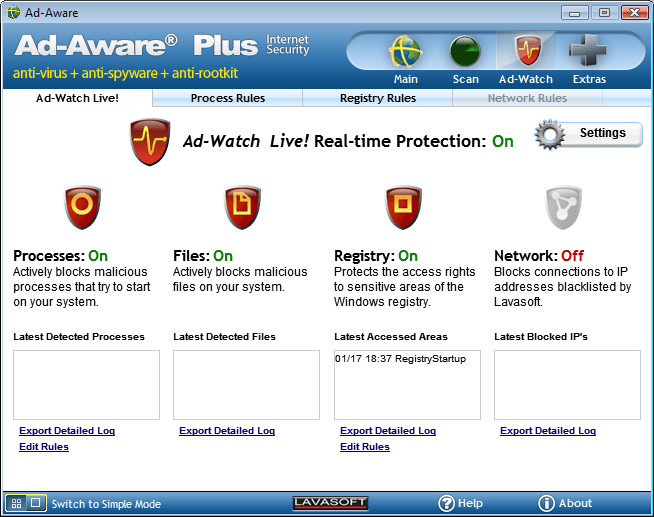This screenshot has width=654, height=517.
Task: Open the Extras plus icon
Action: pyautogui.click(x=587, y=50)
